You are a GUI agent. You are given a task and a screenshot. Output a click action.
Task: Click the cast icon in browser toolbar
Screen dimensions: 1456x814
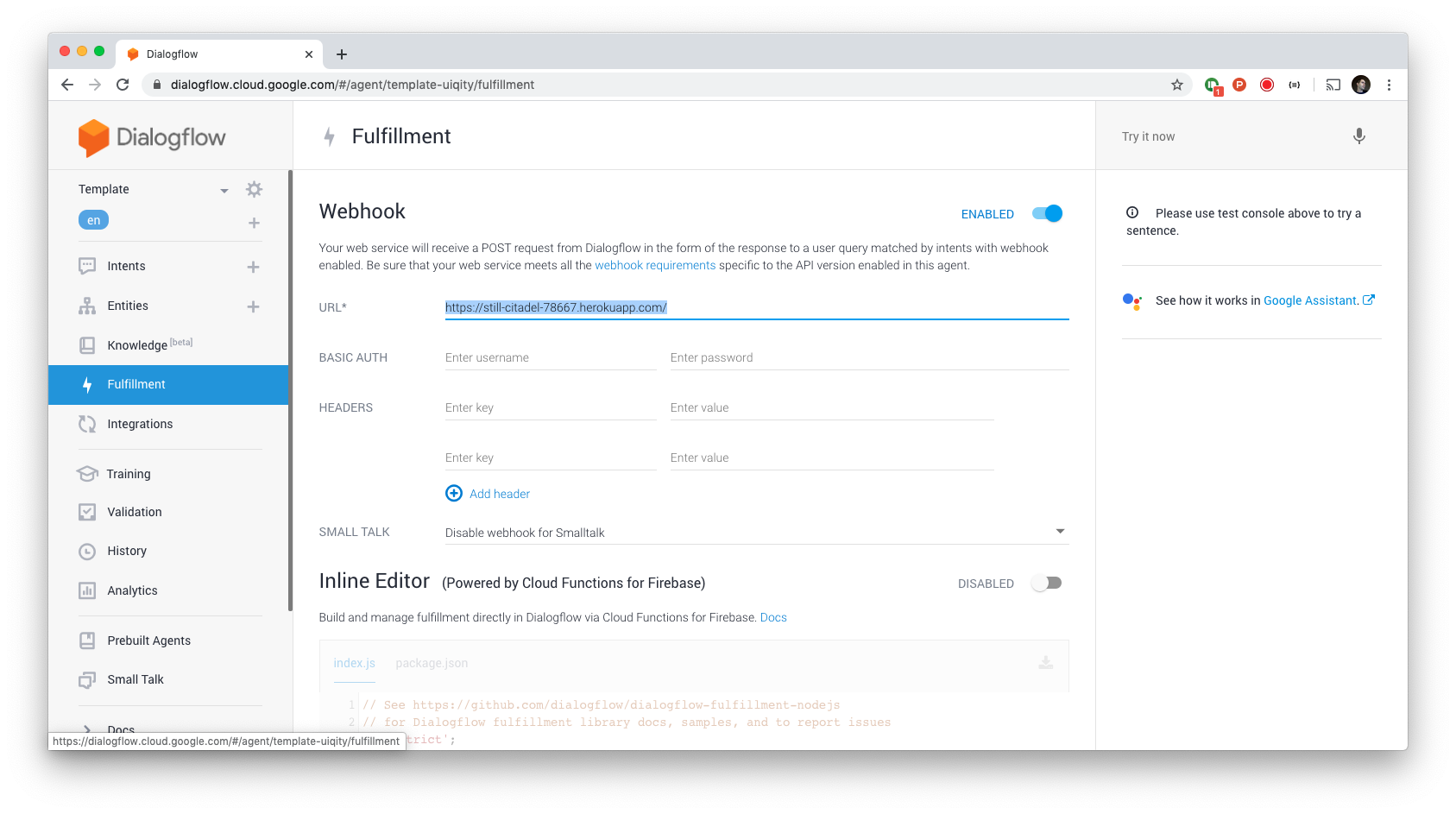pos(1333,85)
